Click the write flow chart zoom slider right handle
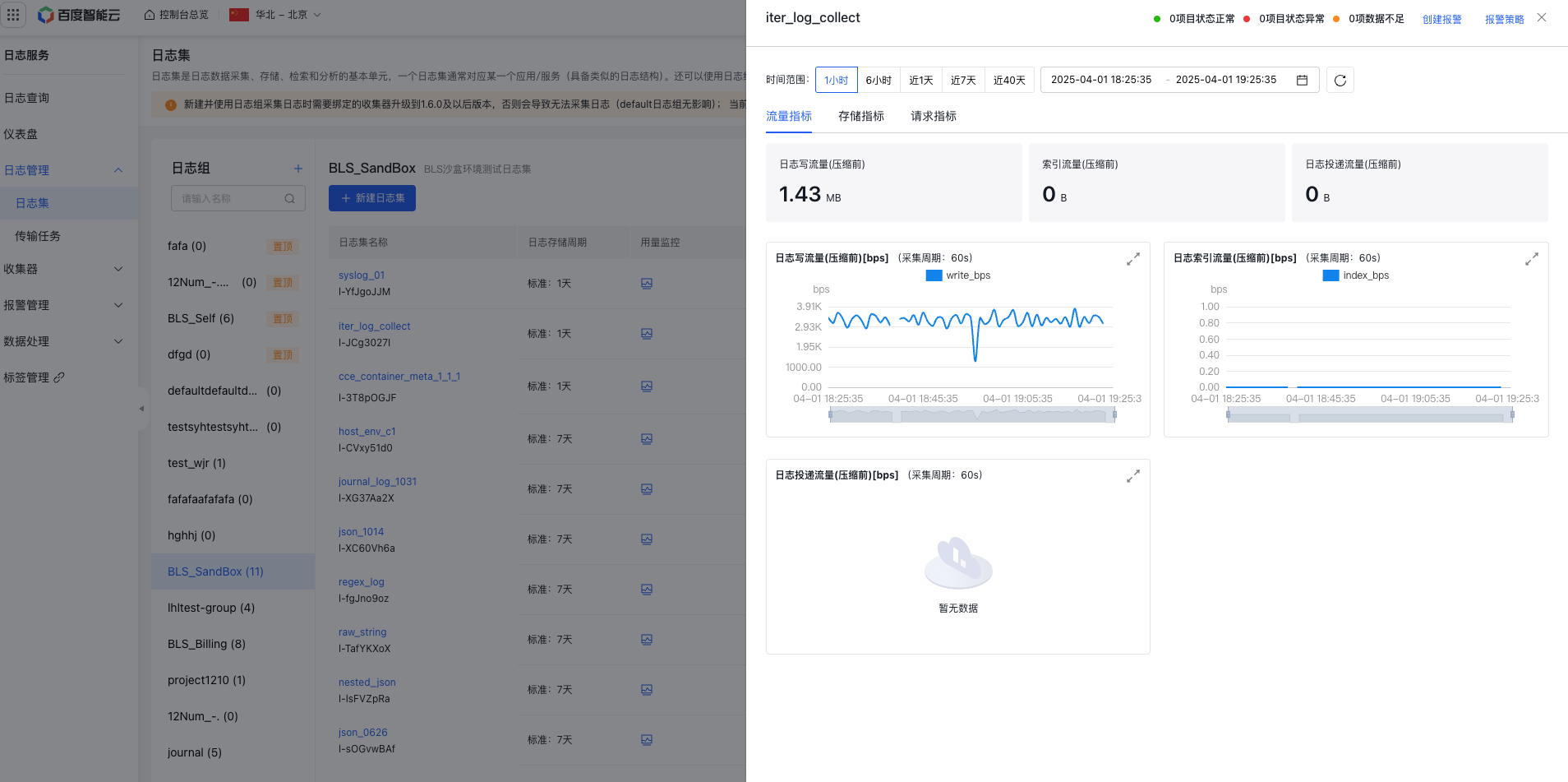This screenshot has width=1568, height=782. (1114, 415)
